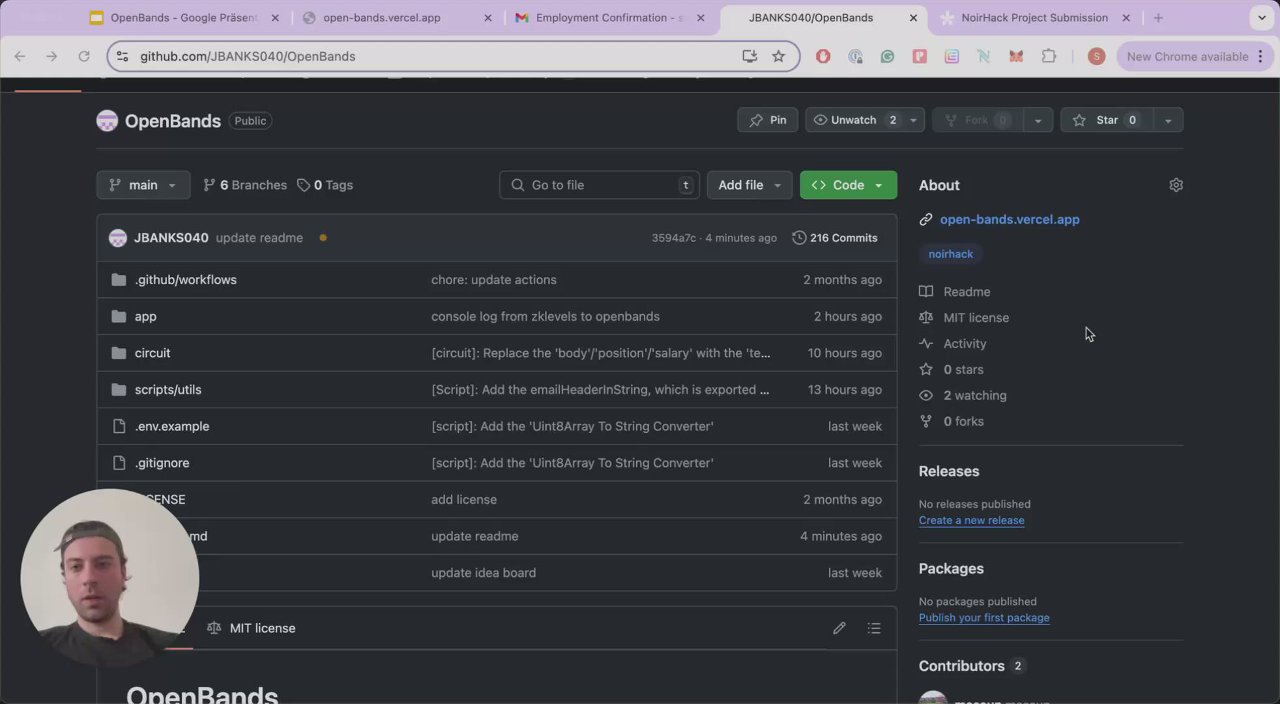The height and width of the screenshot is (704, 1280).
Task: Open repository settings gear in About
Action: [x=1176, y=185]
